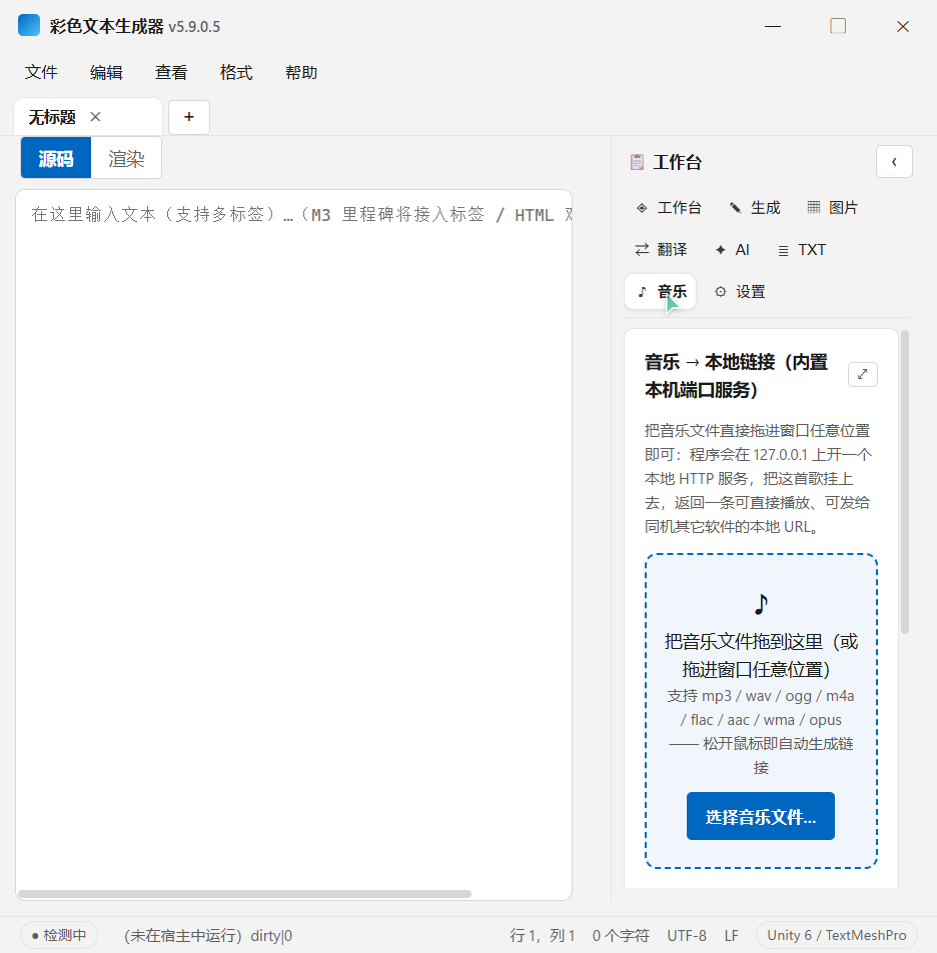Click the editor's horizontal scrollbar
This screenshot has height=953, width=937.
[245, 894]
